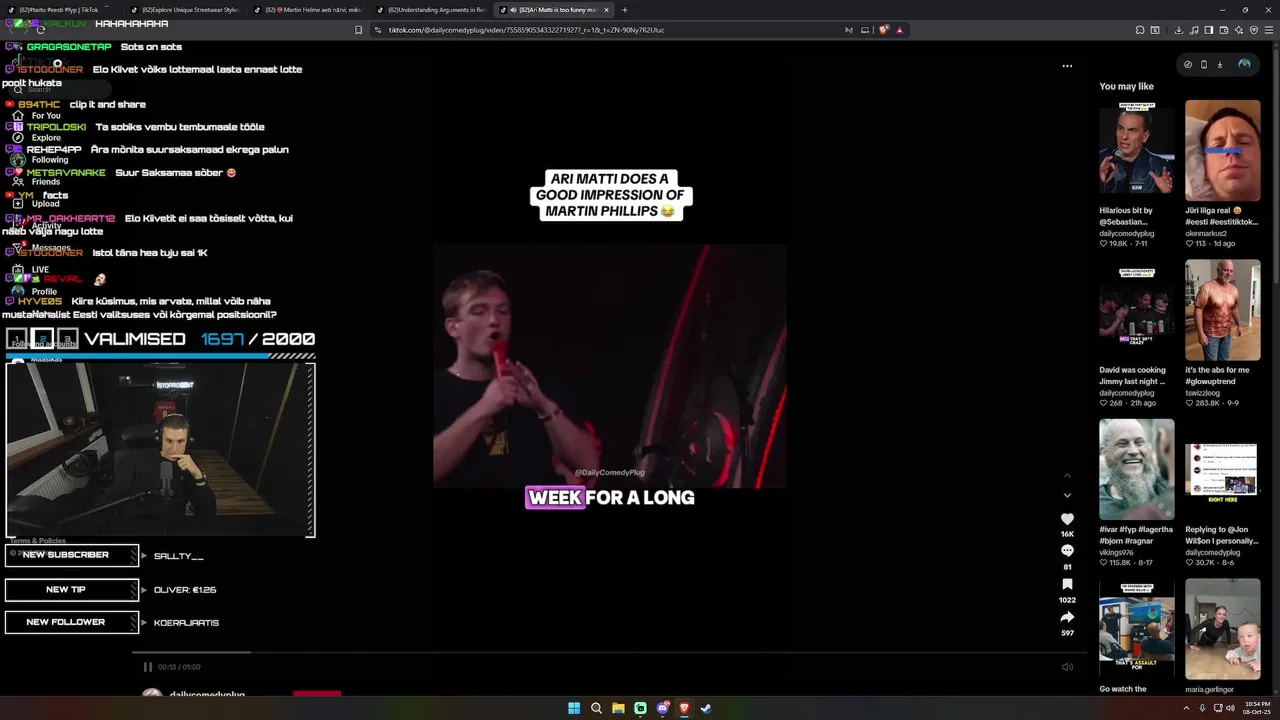Visit vikings976 creator link
This screenshot has height=720, width=1280.
(1116, 552)
